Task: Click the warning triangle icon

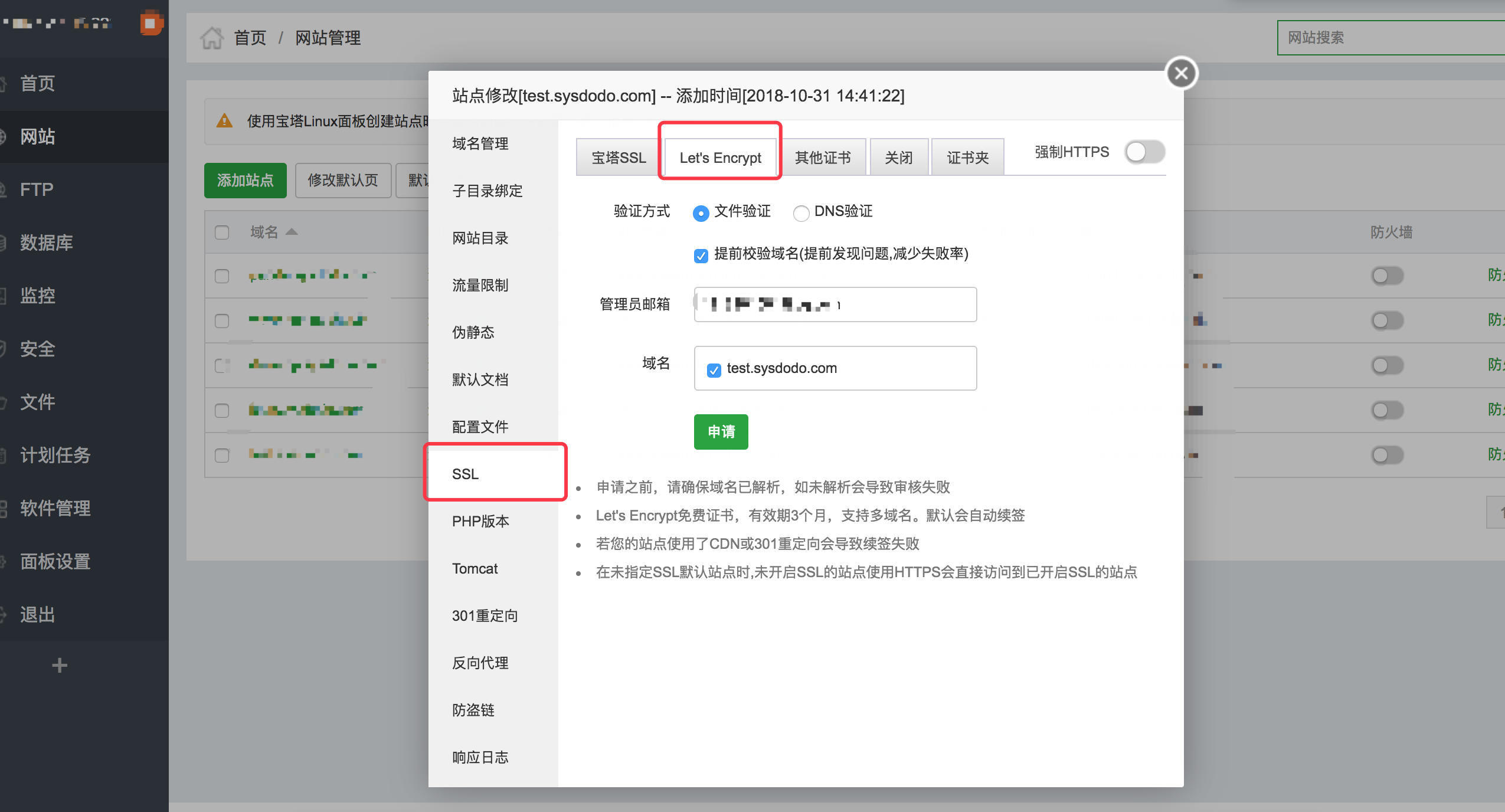Action: 224,121
